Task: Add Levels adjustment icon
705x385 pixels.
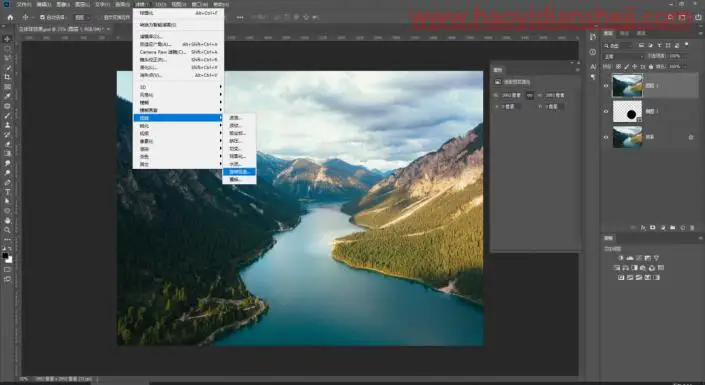Action: coord(630,258)
